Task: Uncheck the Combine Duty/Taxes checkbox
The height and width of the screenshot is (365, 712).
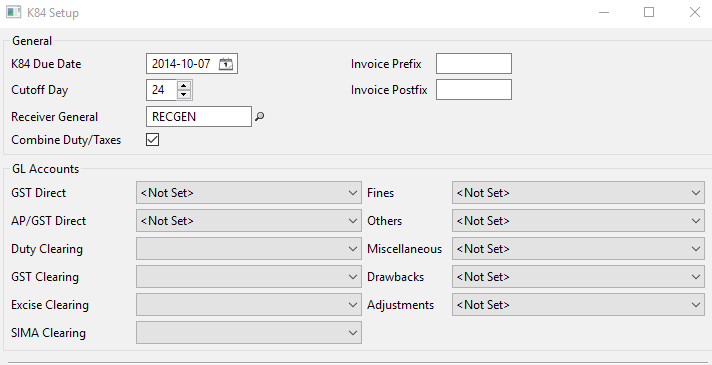Action: [153, 139]
